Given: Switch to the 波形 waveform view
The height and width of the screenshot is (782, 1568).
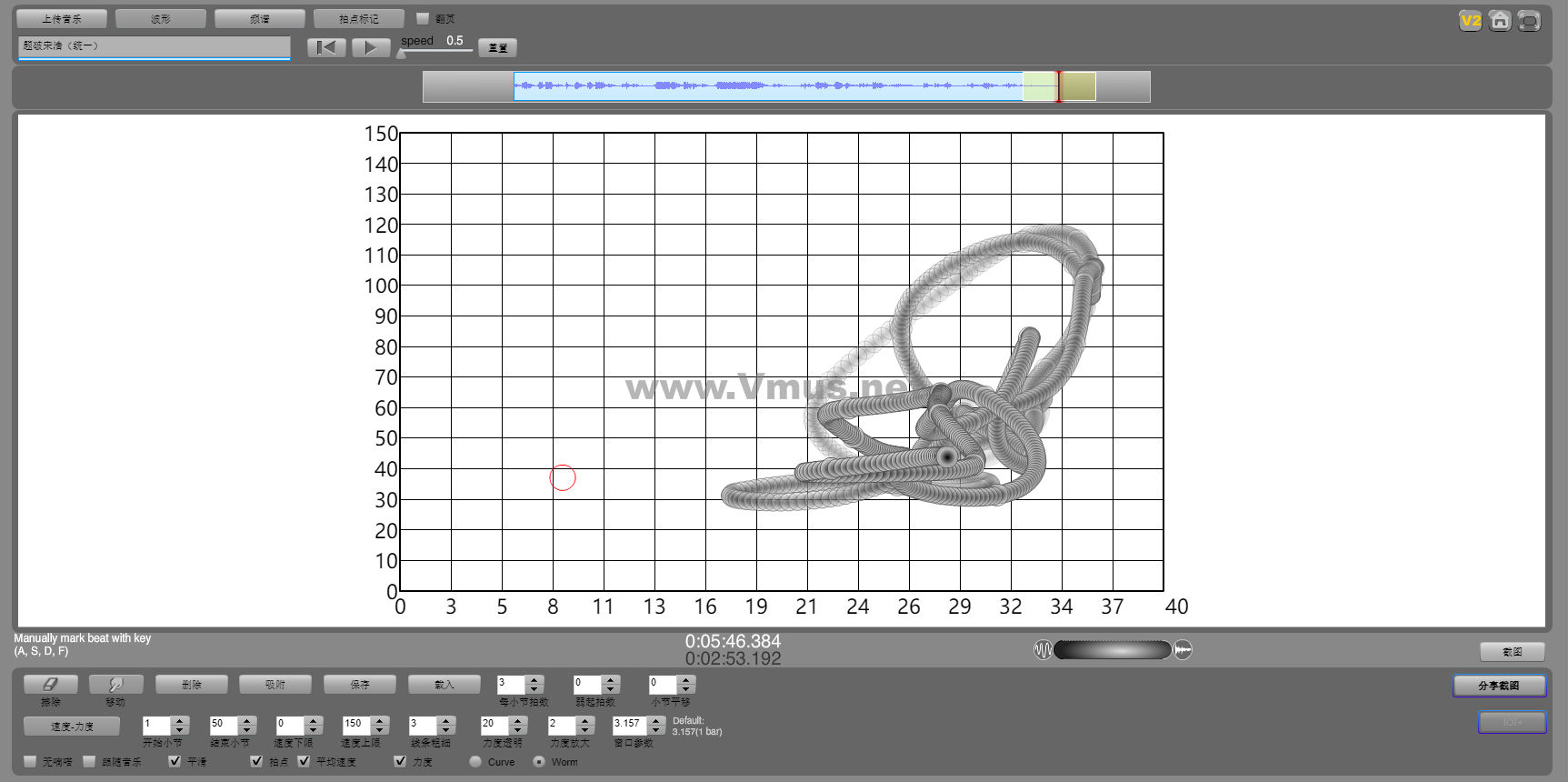Looking at the screenshot, I should coord(161,18).
